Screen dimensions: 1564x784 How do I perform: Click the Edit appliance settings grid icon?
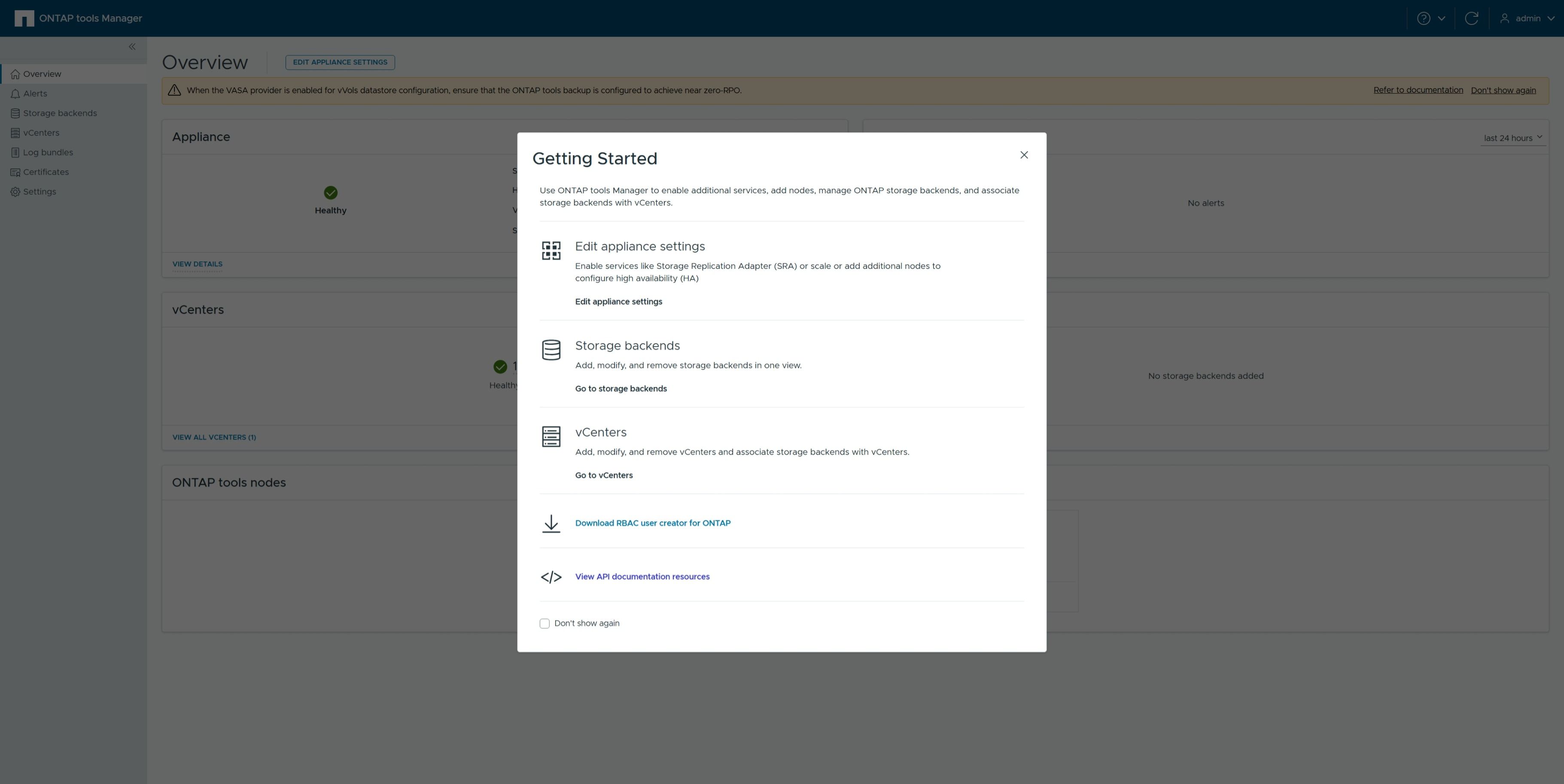pyautogui.click(x=551, y=251)
